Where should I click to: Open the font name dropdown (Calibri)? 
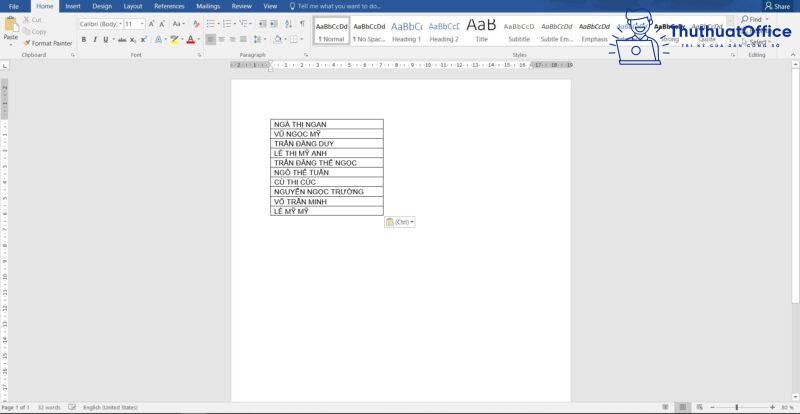(x=120, y=24)
